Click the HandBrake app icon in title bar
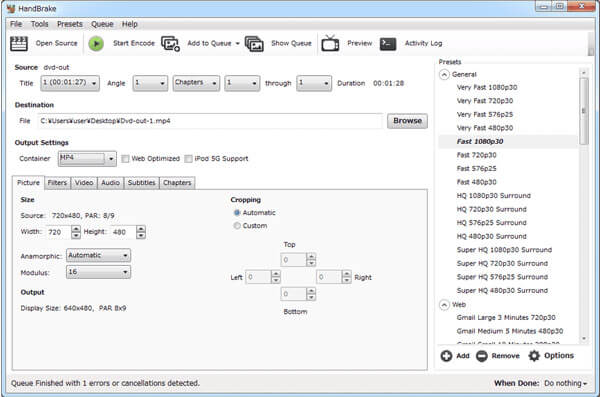600x397 pixels. click(x=11, y=8)
